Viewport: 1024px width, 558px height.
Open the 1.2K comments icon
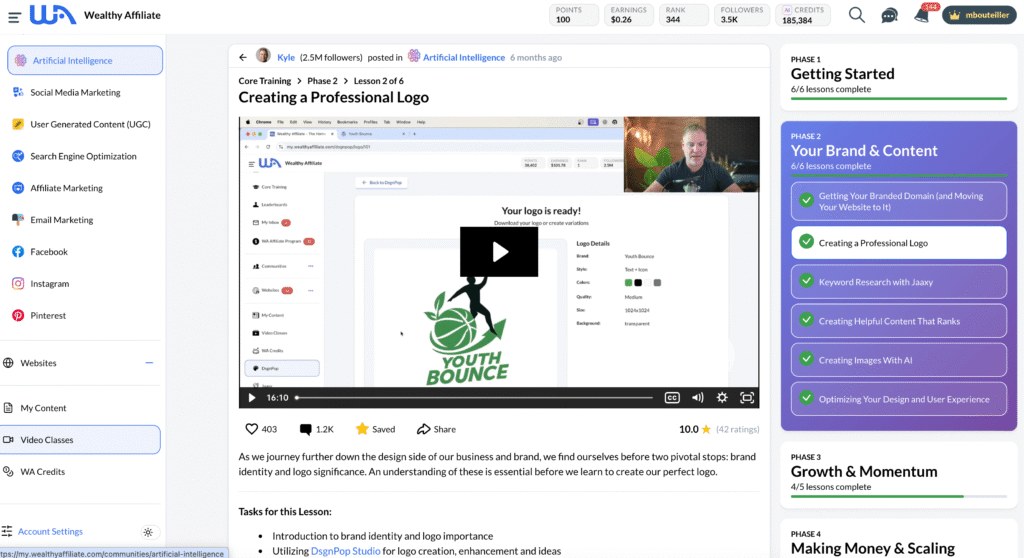click(305, 429)
